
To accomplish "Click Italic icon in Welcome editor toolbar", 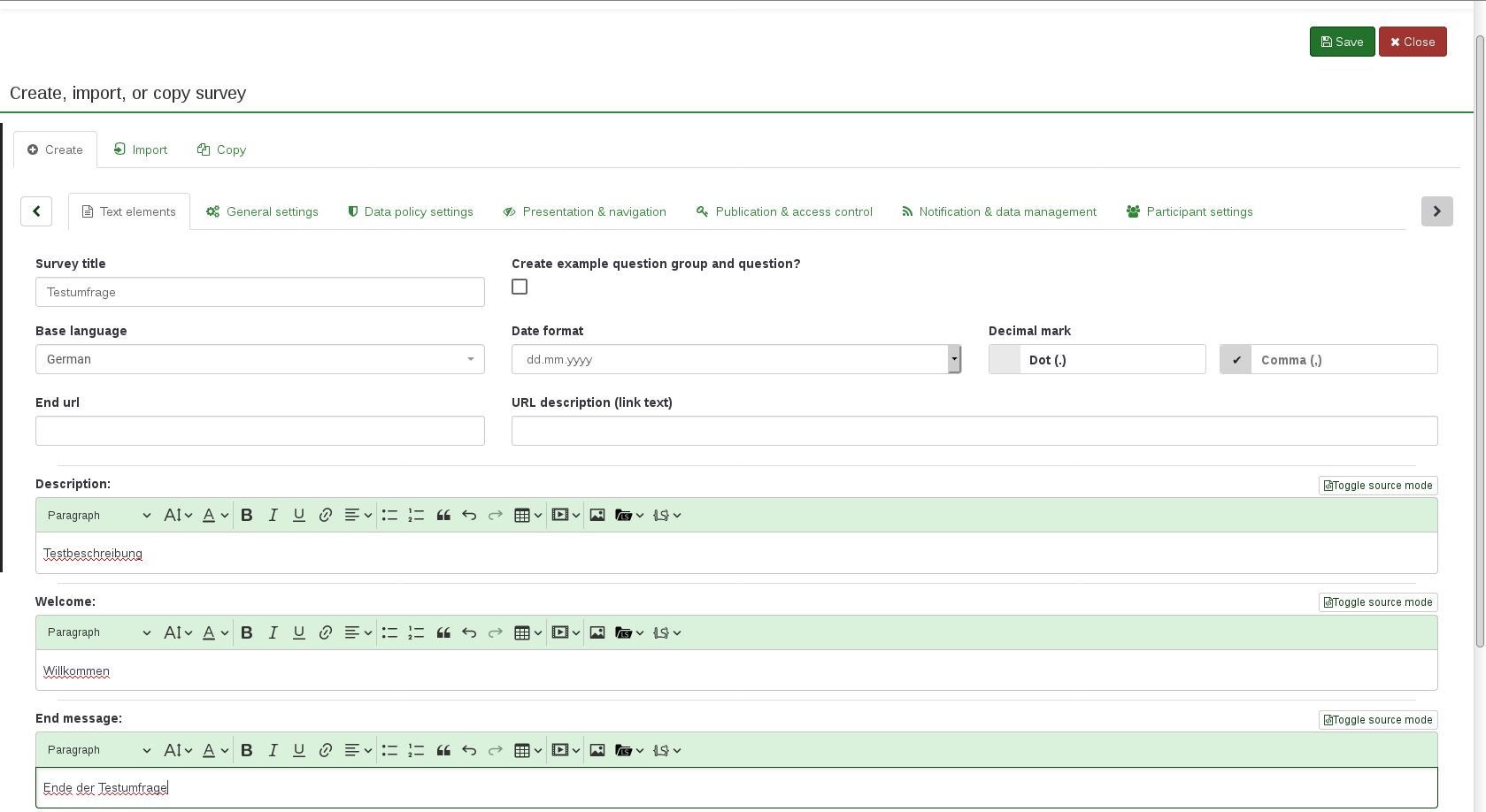I will (273, 632).
